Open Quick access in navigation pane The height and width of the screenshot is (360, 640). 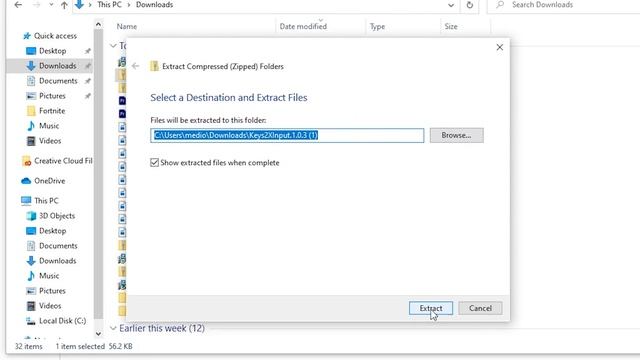(x=55, y=36)
